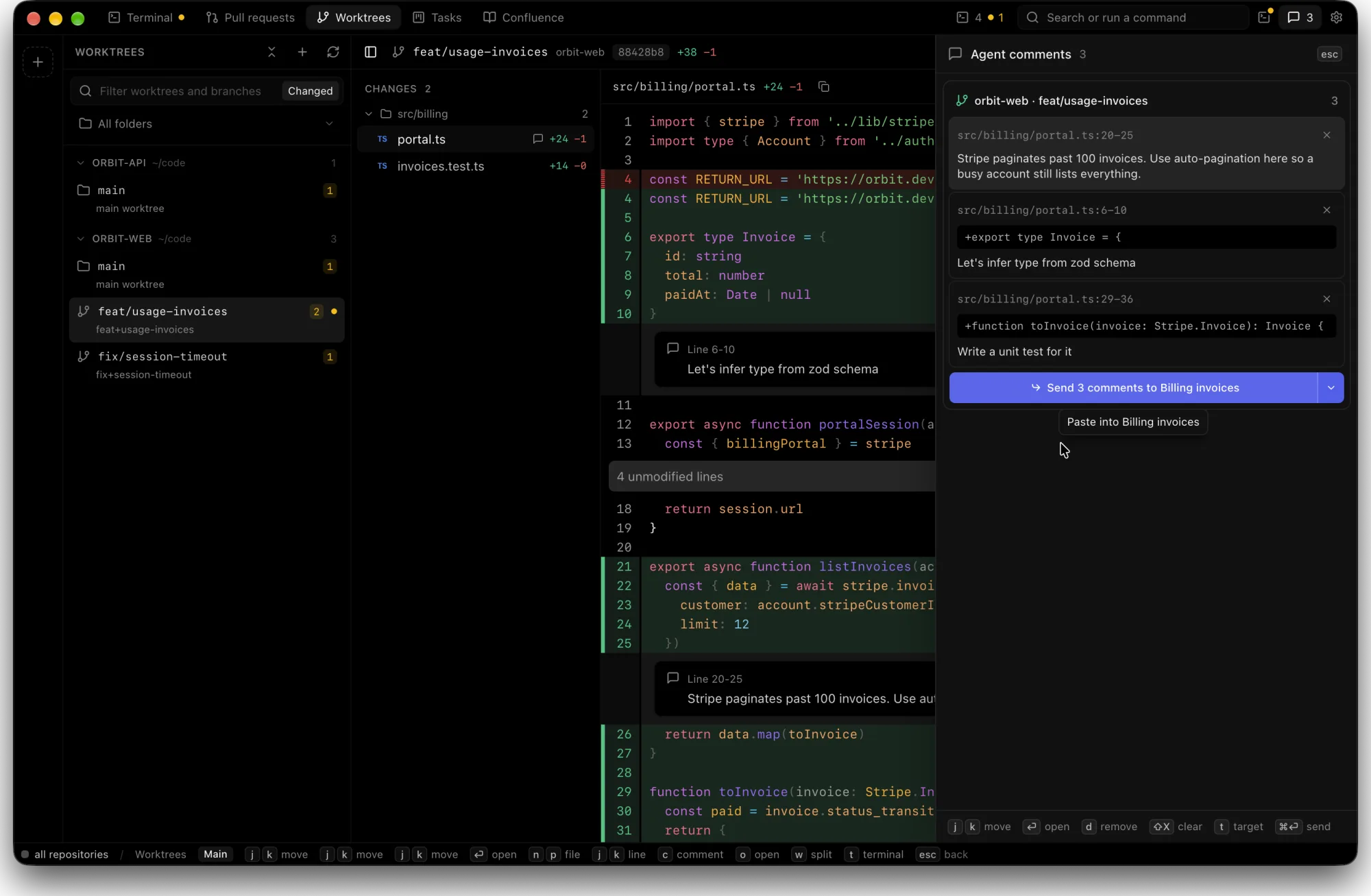
Task: Add a new worktree with plus icon
Action: pos(302,52)
